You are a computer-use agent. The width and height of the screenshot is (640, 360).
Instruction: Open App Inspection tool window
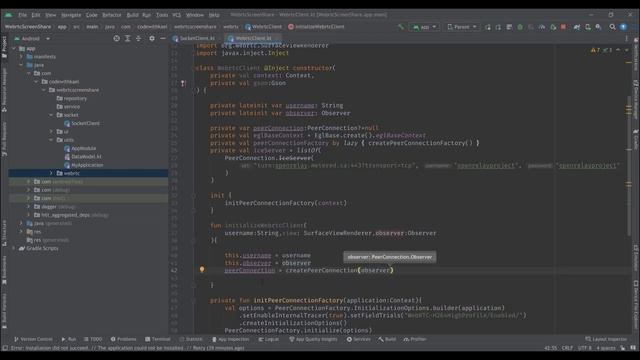[x=231, y=339]
